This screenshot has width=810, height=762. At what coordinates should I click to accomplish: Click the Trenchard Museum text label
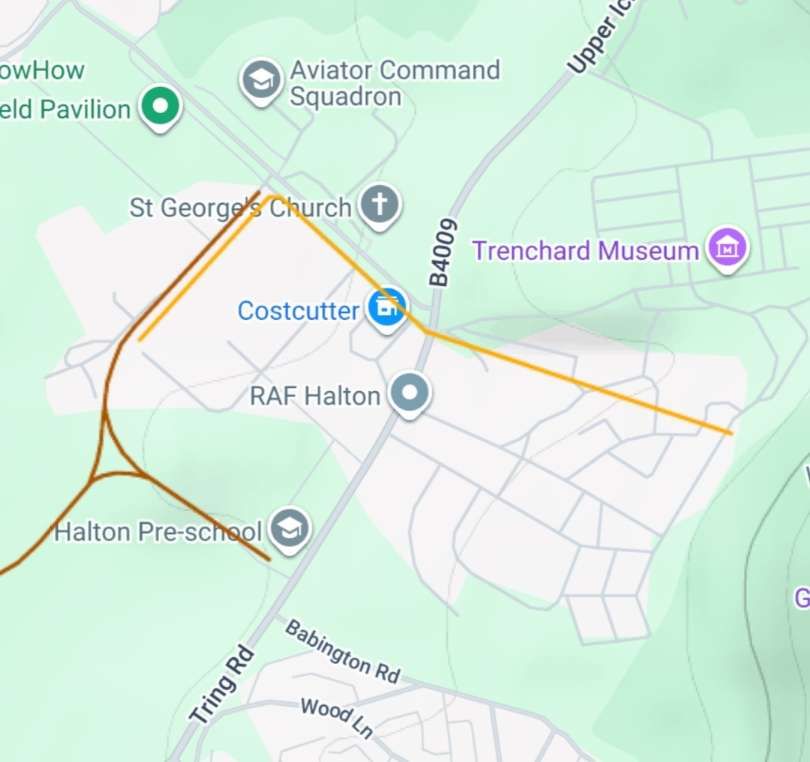click(586, 251)
